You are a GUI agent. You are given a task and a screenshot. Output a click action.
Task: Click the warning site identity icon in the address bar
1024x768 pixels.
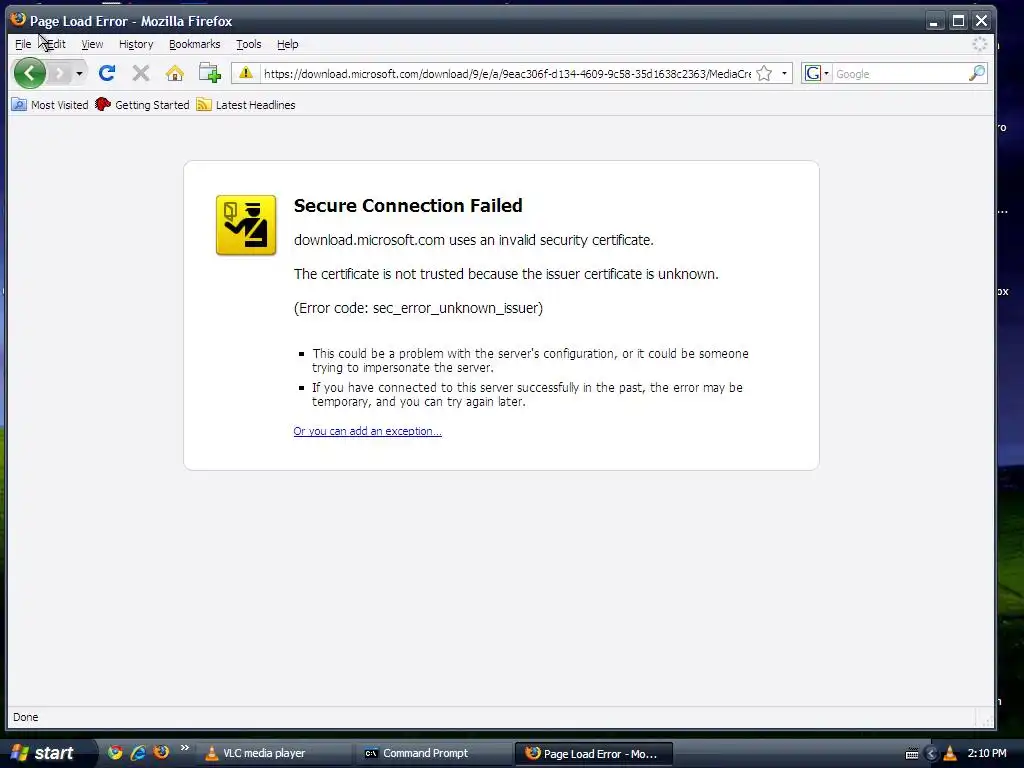tap(246, 73)
